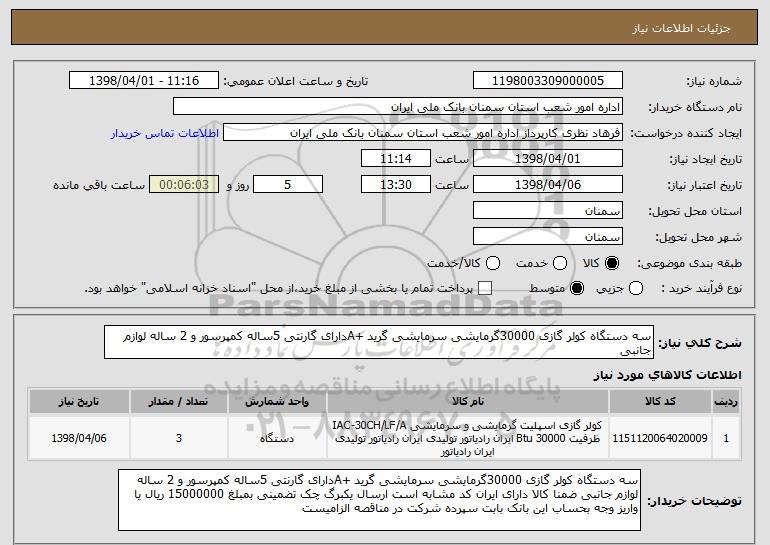Click the general need description text box
The height and width of the screenshot is (545, 770).
(379, 342)
